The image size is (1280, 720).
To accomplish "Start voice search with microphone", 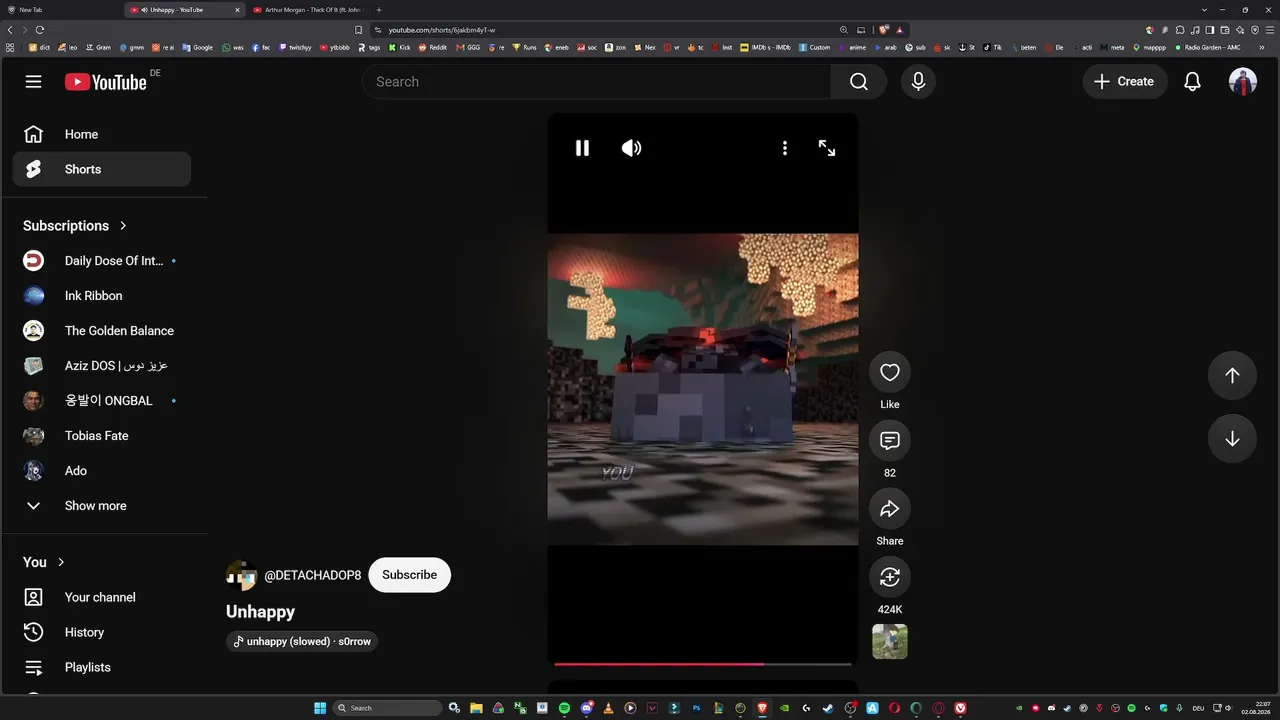I will (x=918, y=82).
